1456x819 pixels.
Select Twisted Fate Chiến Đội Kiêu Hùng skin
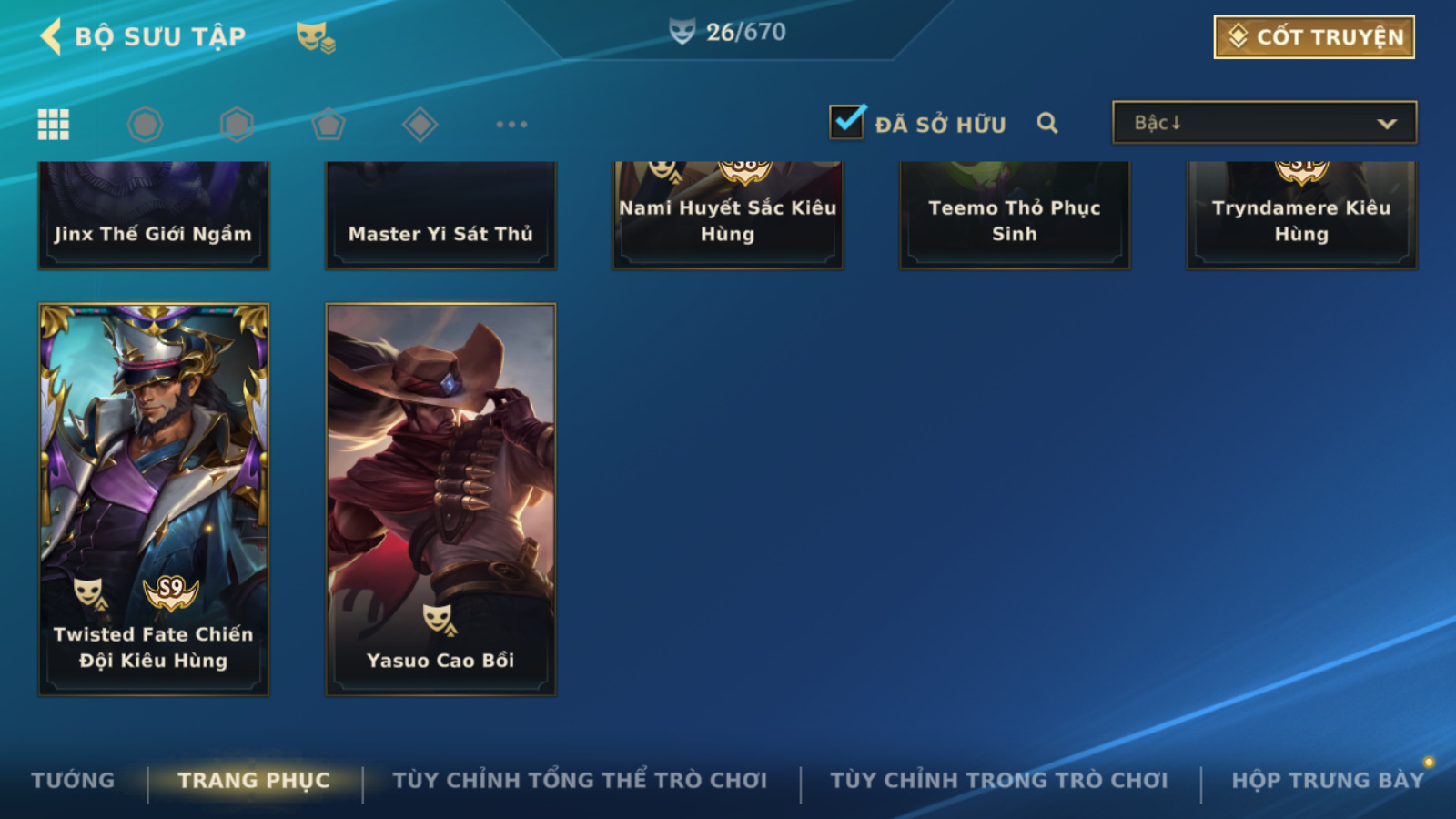[154, 500]
